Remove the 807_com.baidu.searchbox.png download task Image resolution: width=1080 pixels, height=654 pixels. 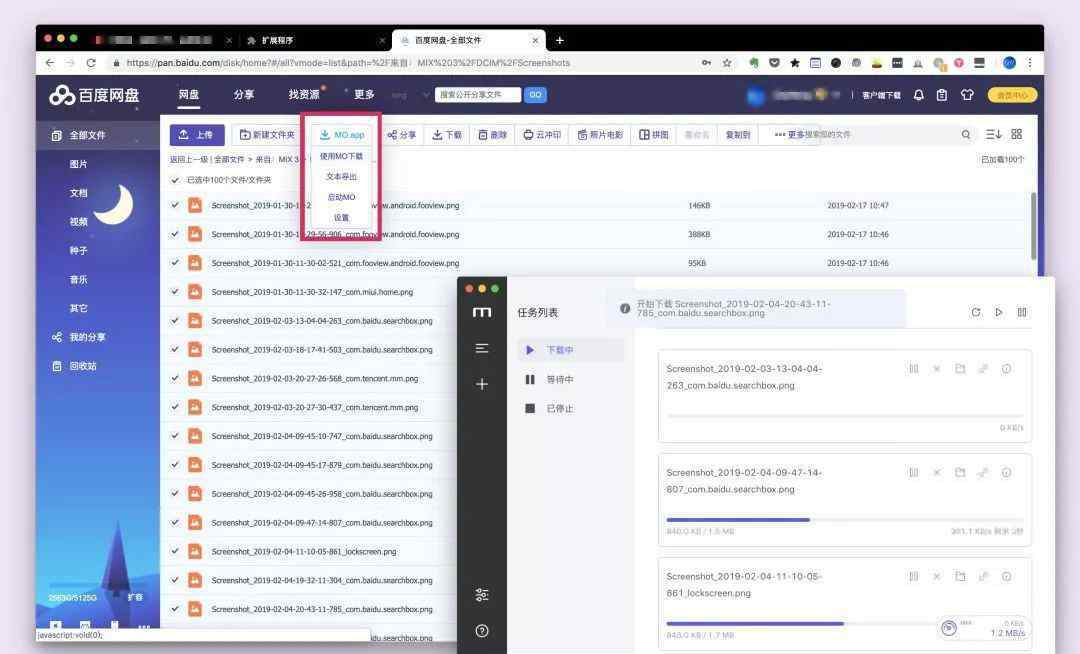click(x=937, y=473)
